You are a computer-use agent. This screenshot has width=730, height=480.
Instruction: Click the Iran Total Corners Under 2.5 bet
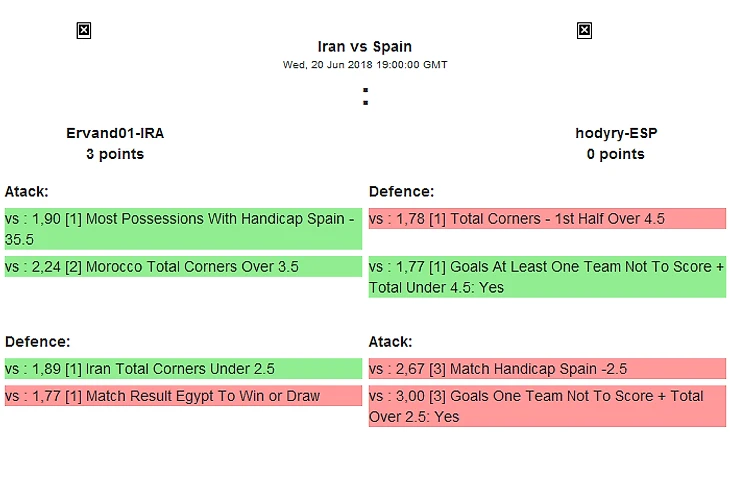pos(182,368)
